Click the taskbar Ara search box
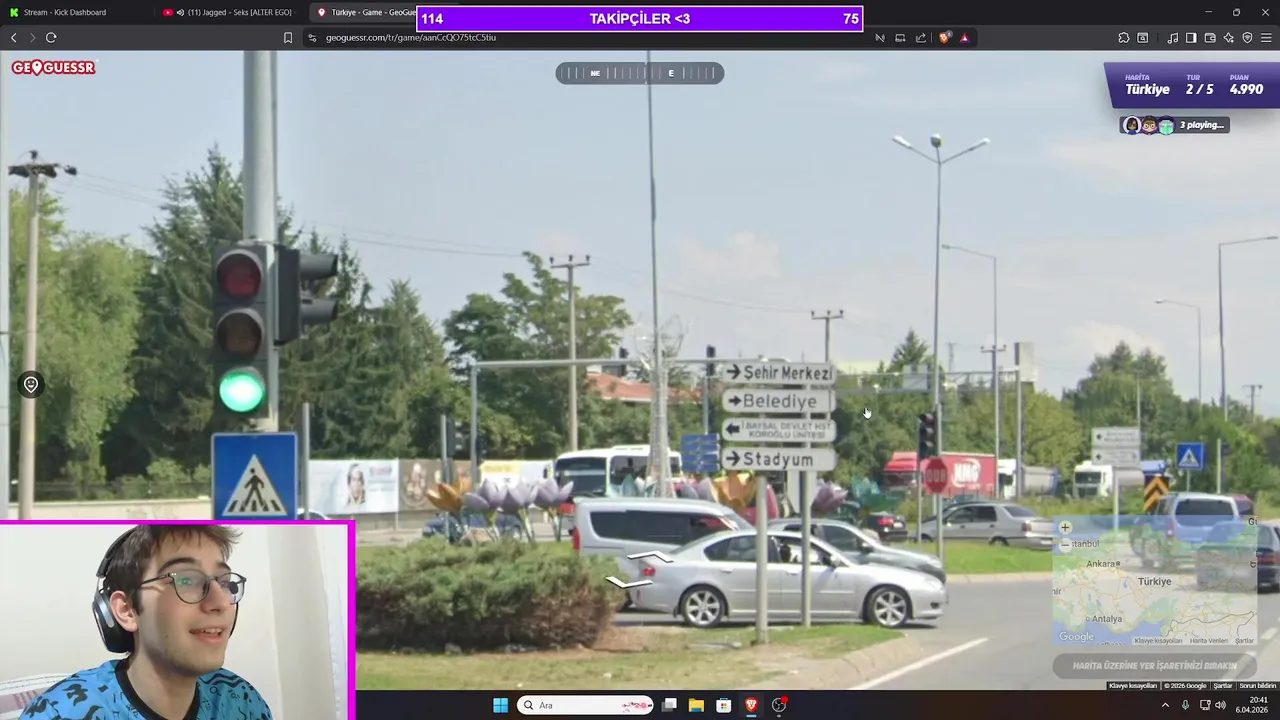The height and width of the screenshot is (720, 1280). point(585,705)
